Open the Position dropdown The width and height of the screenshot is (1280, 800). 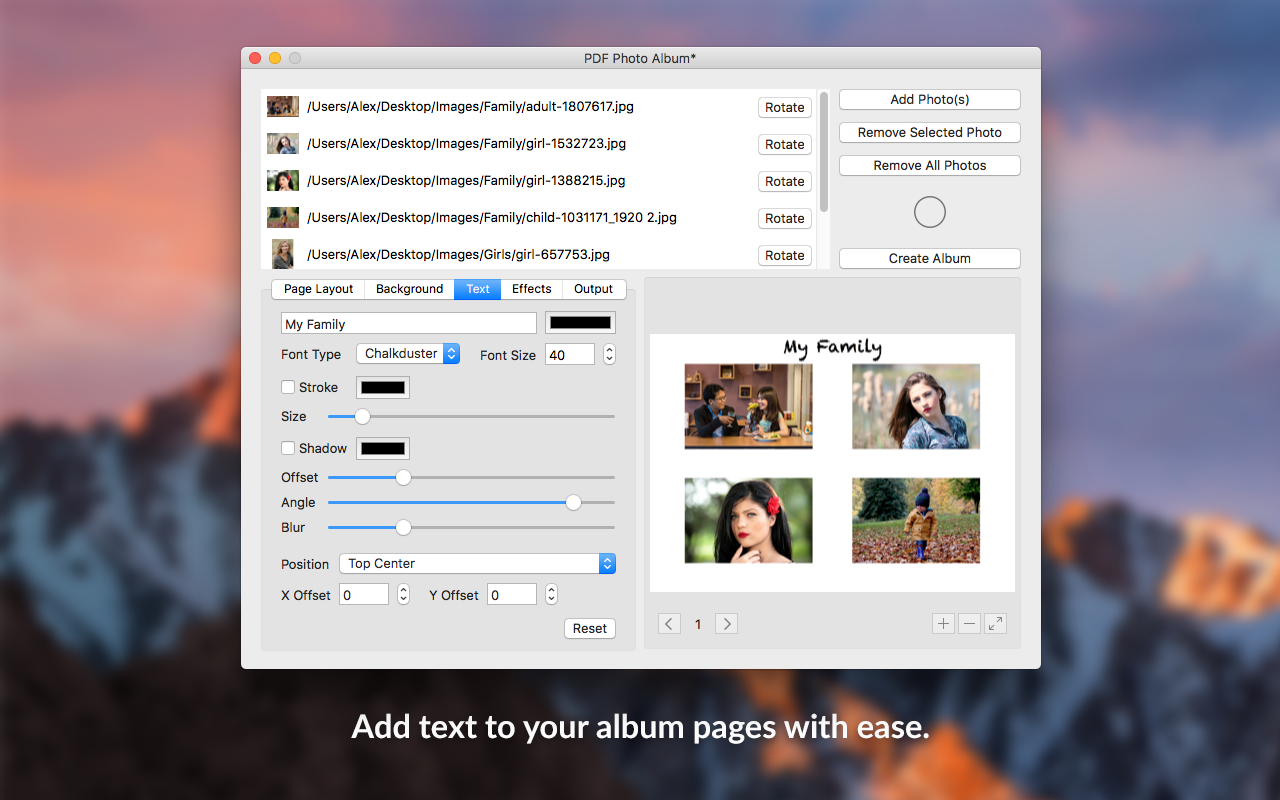(477, 564)
